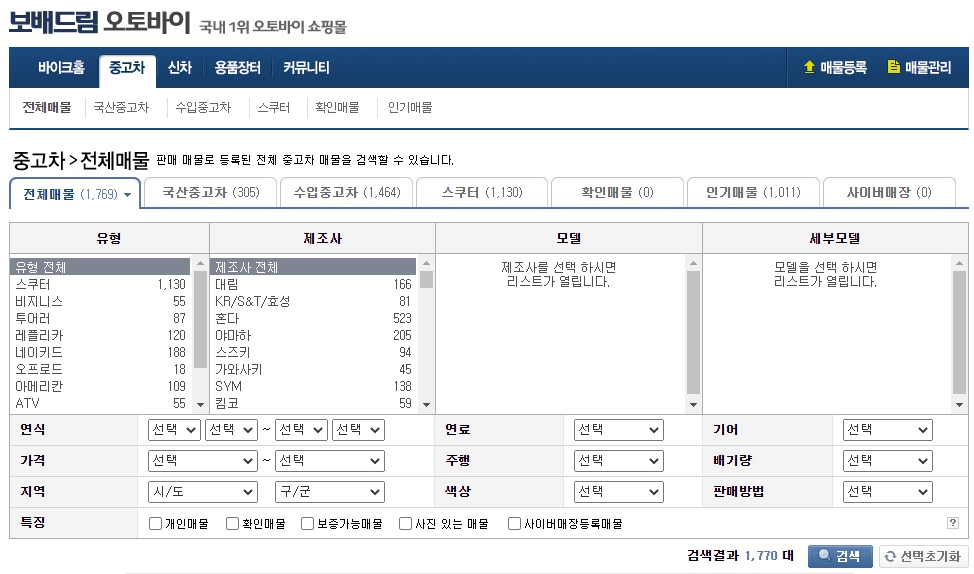Click the 제조사 list scrollbar down arrow
The height and width of the screenshot is (574, 974).
(x=426, y=404)
